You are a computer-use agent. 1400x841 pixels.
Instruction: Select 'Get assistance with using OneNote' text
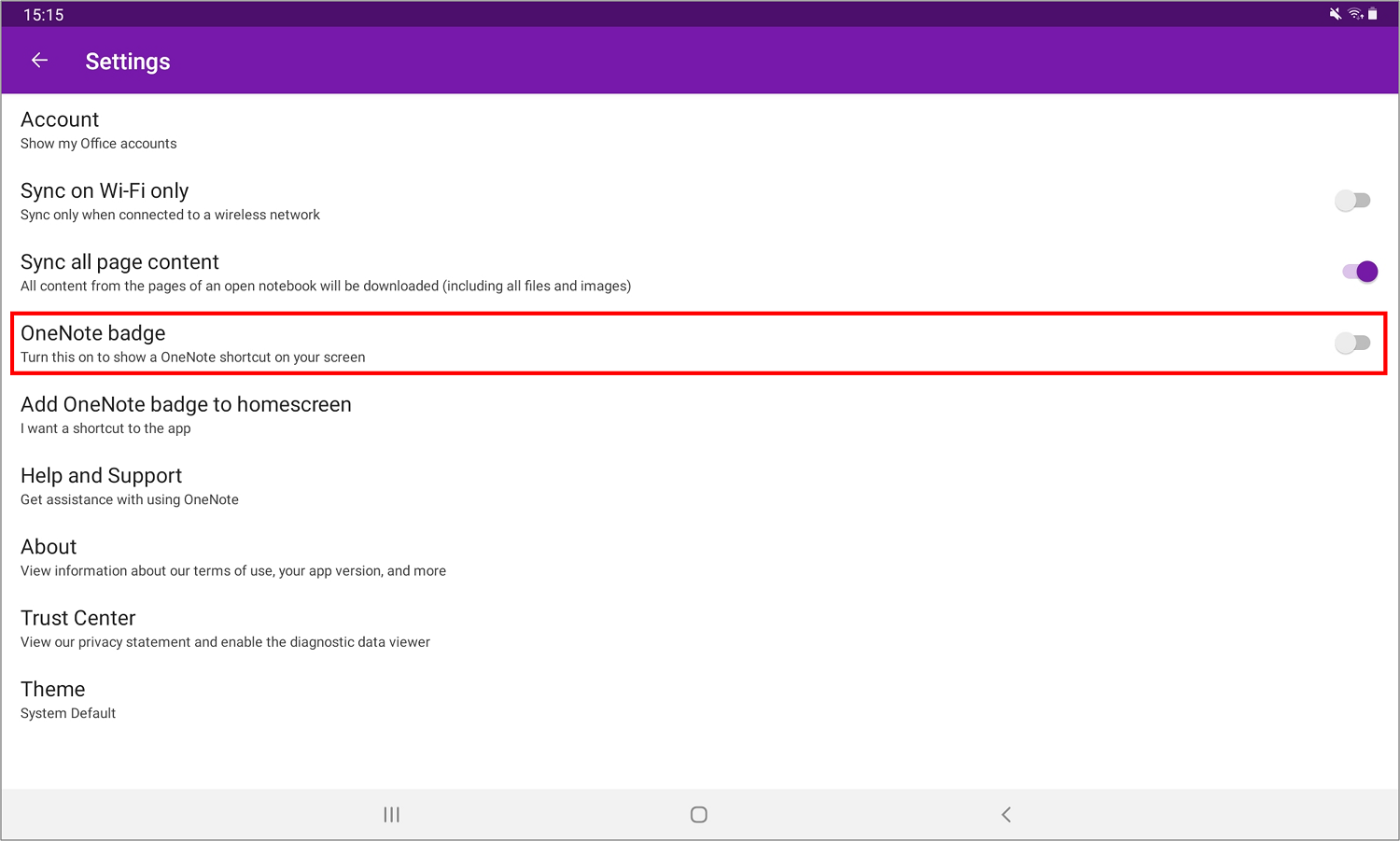coord(130,500)
